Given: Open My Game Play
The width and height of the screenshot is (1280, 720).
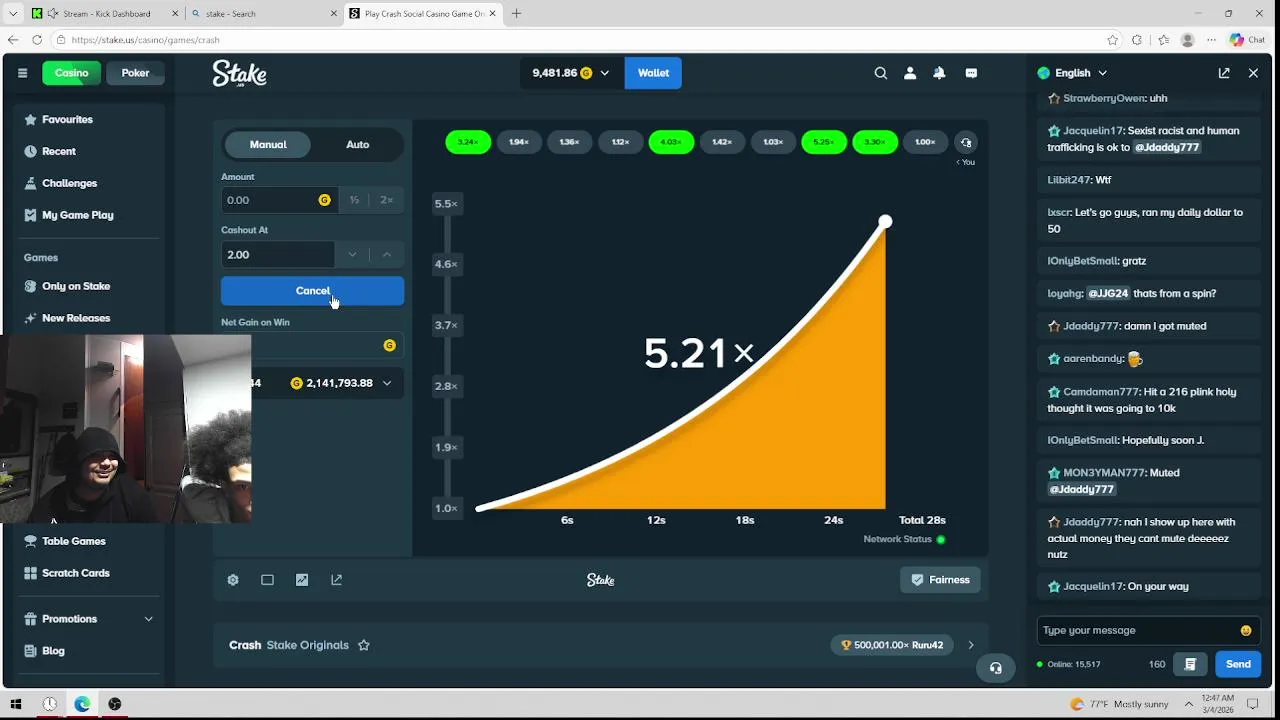Looking at the screenshot, I should (77, 215).
